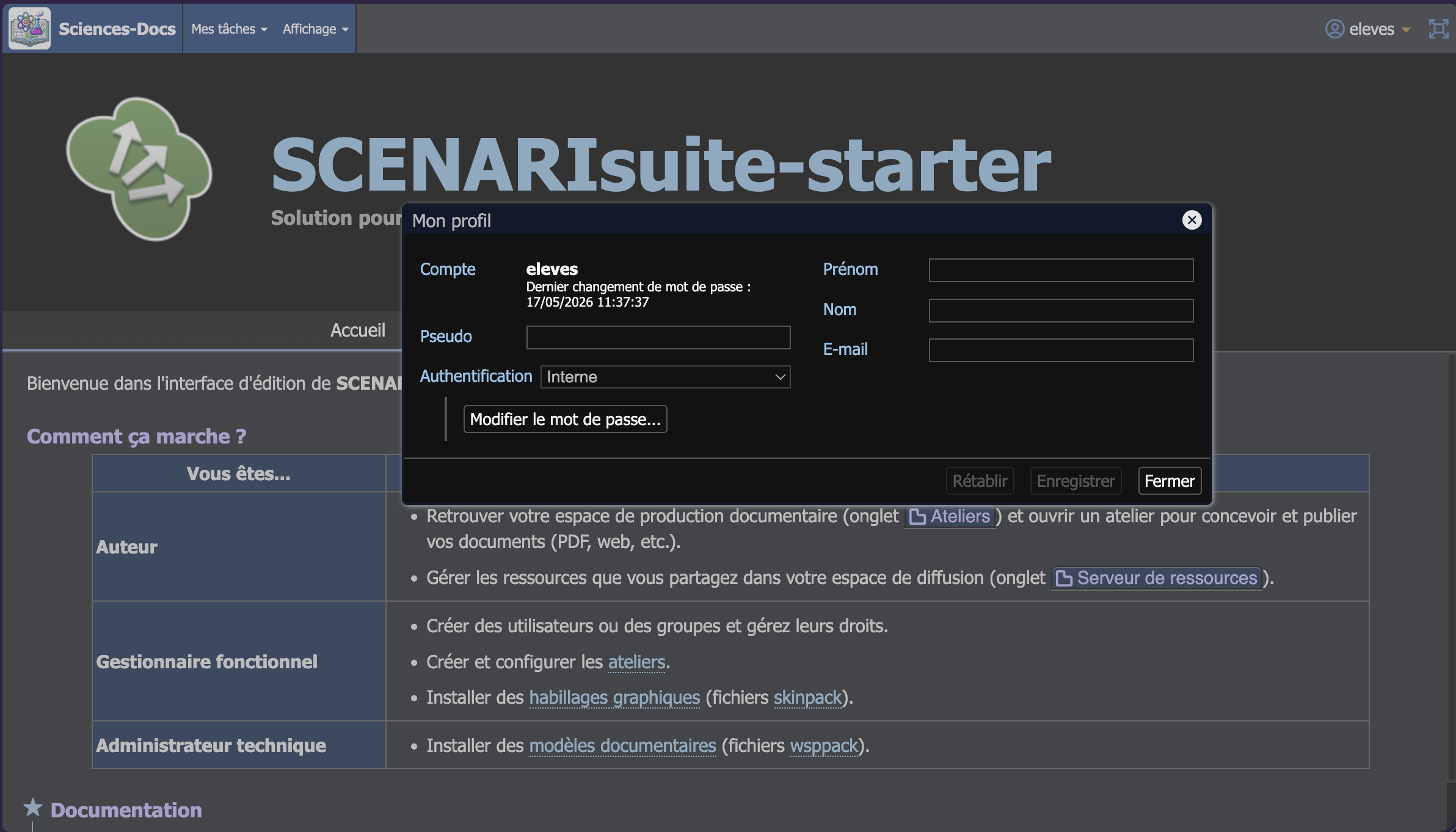Click the page vertical scrollbar
Image resolution: width=1456 pixels, height=832 pixels.
(x=1451, y=568)
